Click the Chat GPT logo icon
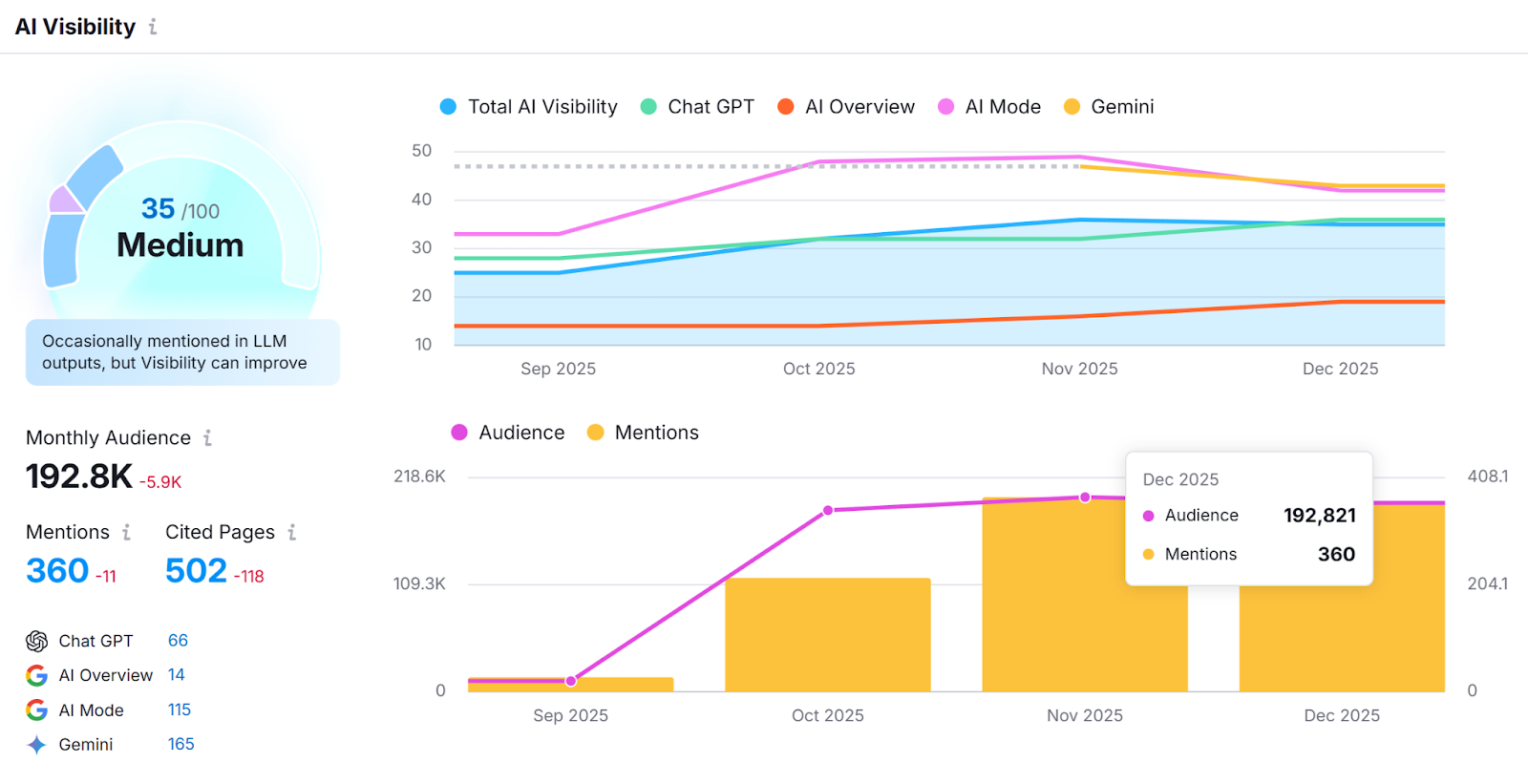Screen dimensions: 1528x784 pos(37,641)
